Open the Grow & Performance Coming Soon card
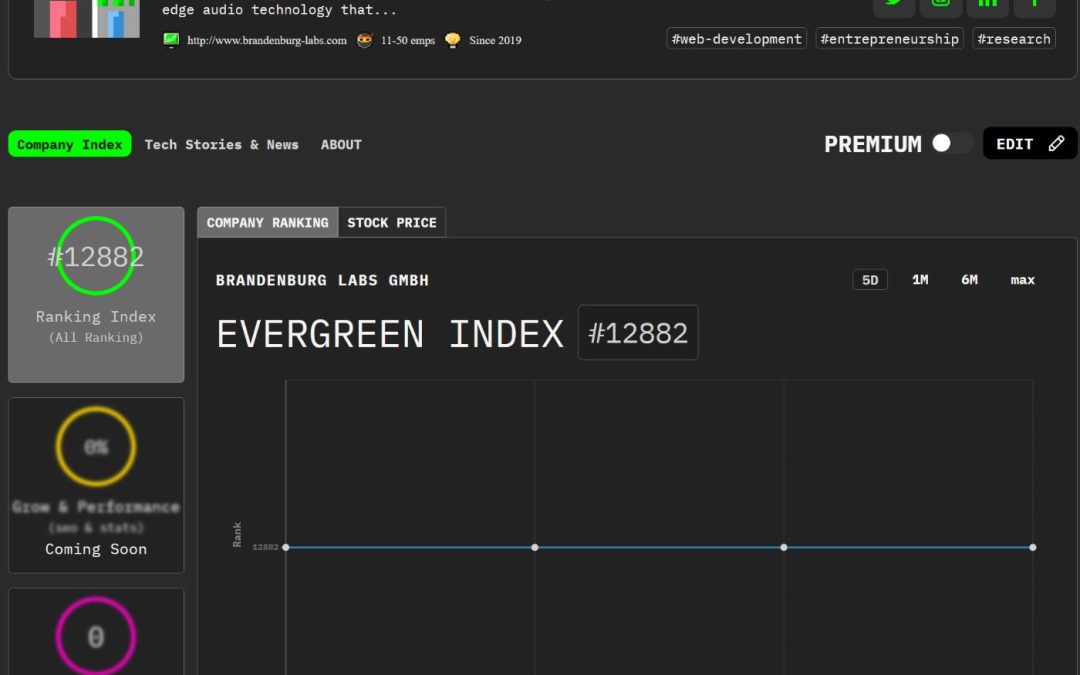Screen dimensions: 1080x675 pos(96,485)
